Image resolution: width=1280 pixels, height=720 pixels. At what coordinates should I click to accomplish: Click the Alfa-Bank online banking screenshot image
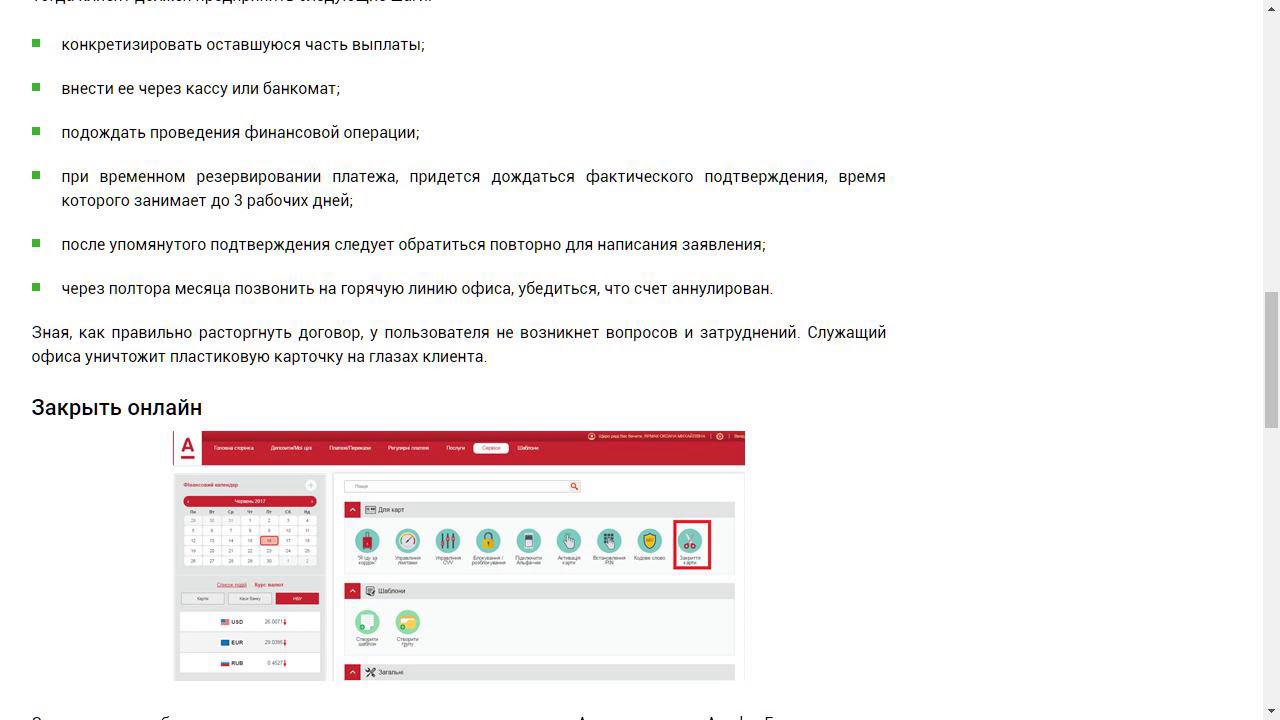[x=459, y=556]
